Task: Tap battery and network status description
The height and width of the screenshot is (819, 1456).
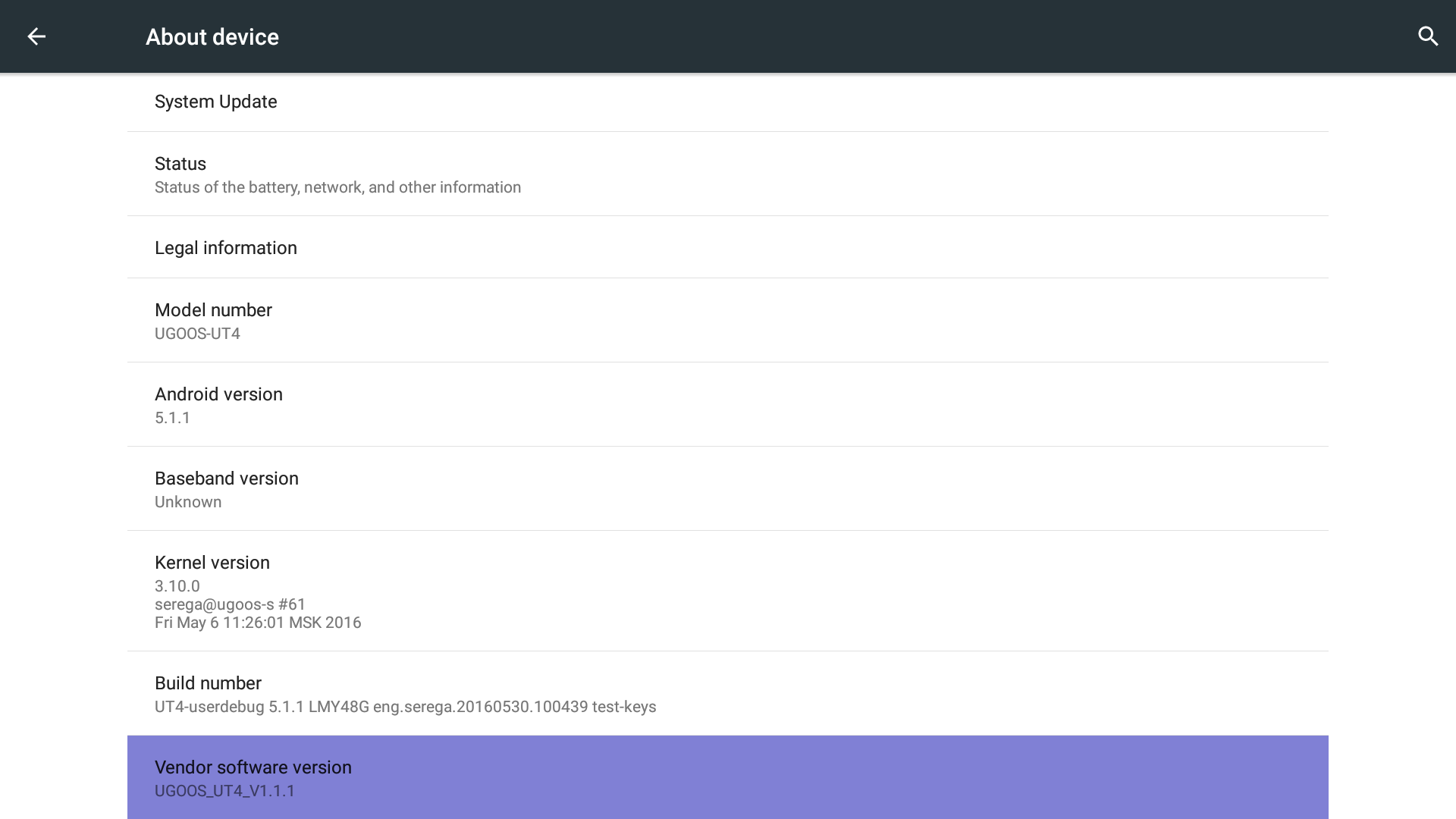Action: coord(337,187)
